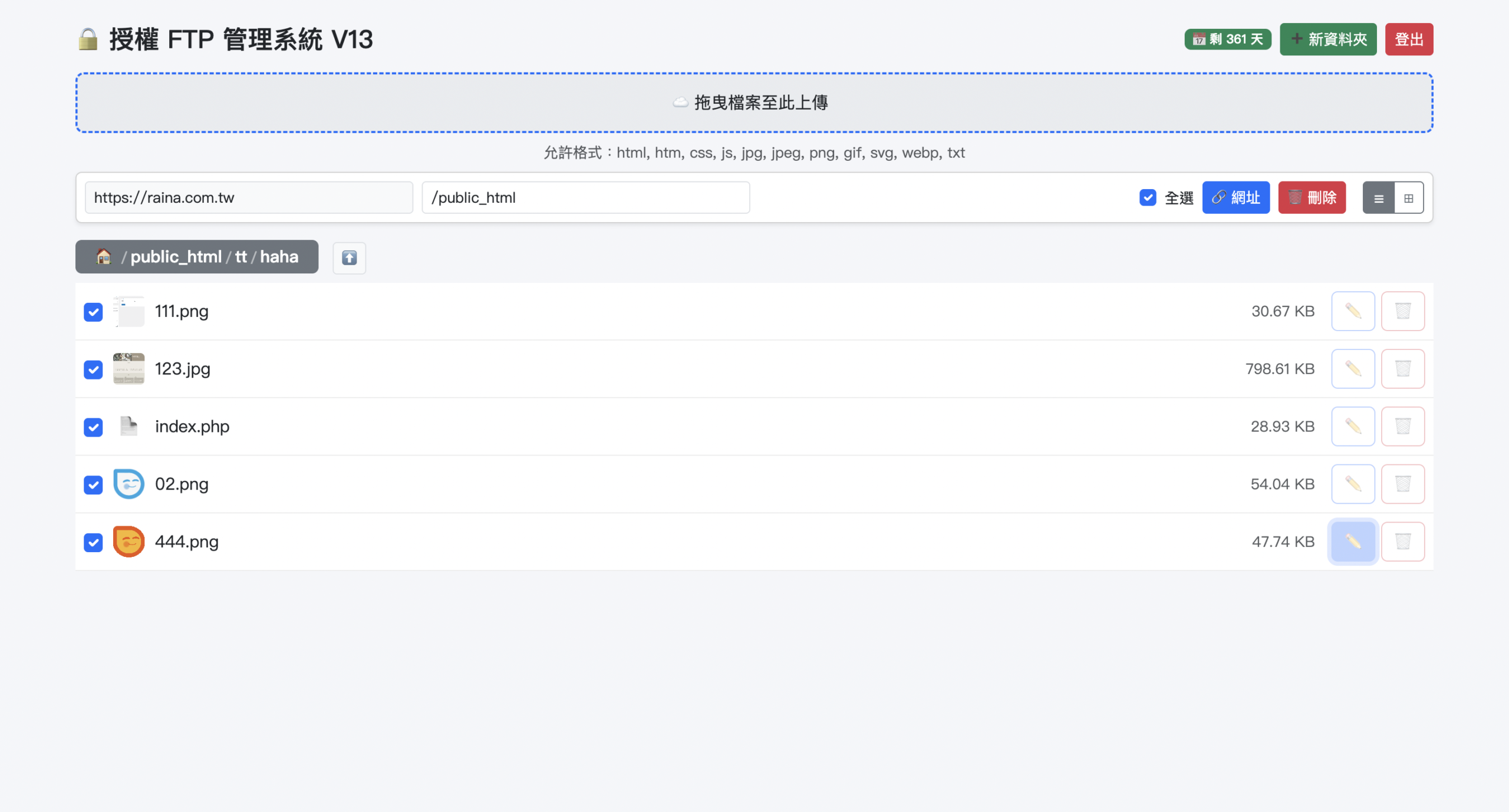Viewport: 1509px width, 812px height.
Task: Open the 02.png thumbnail preview
Action: tap(129, 484)
